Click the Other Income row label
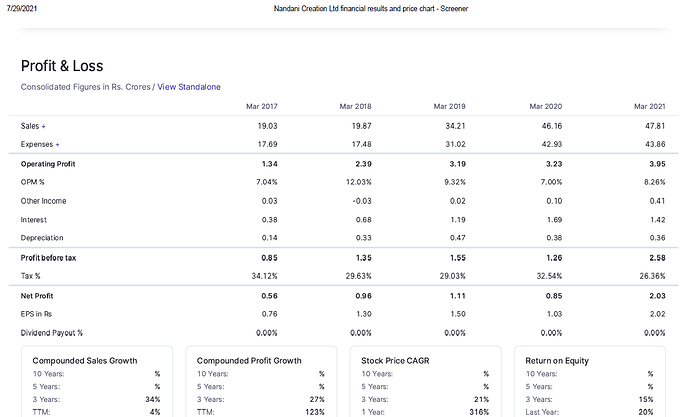The height and width of the screenshot is (417, 690). click(x=43, y=201)
